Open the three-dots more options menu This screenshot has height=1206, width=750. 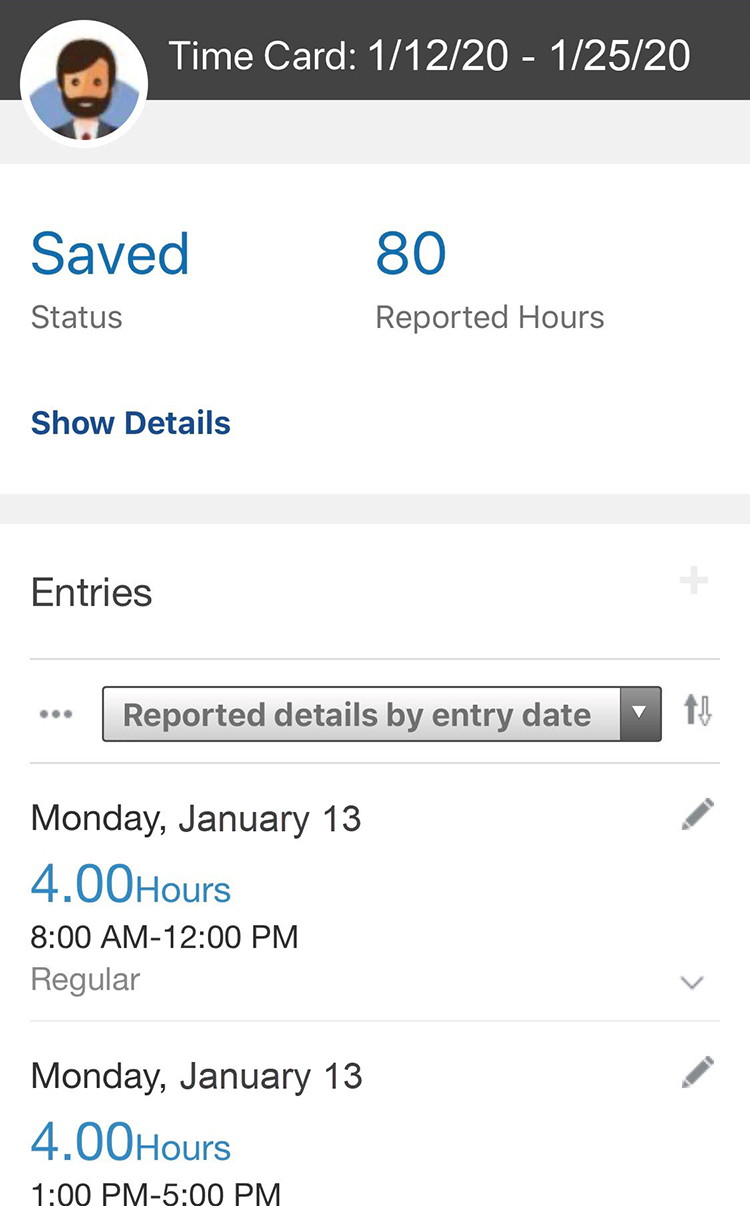(56, 714)
